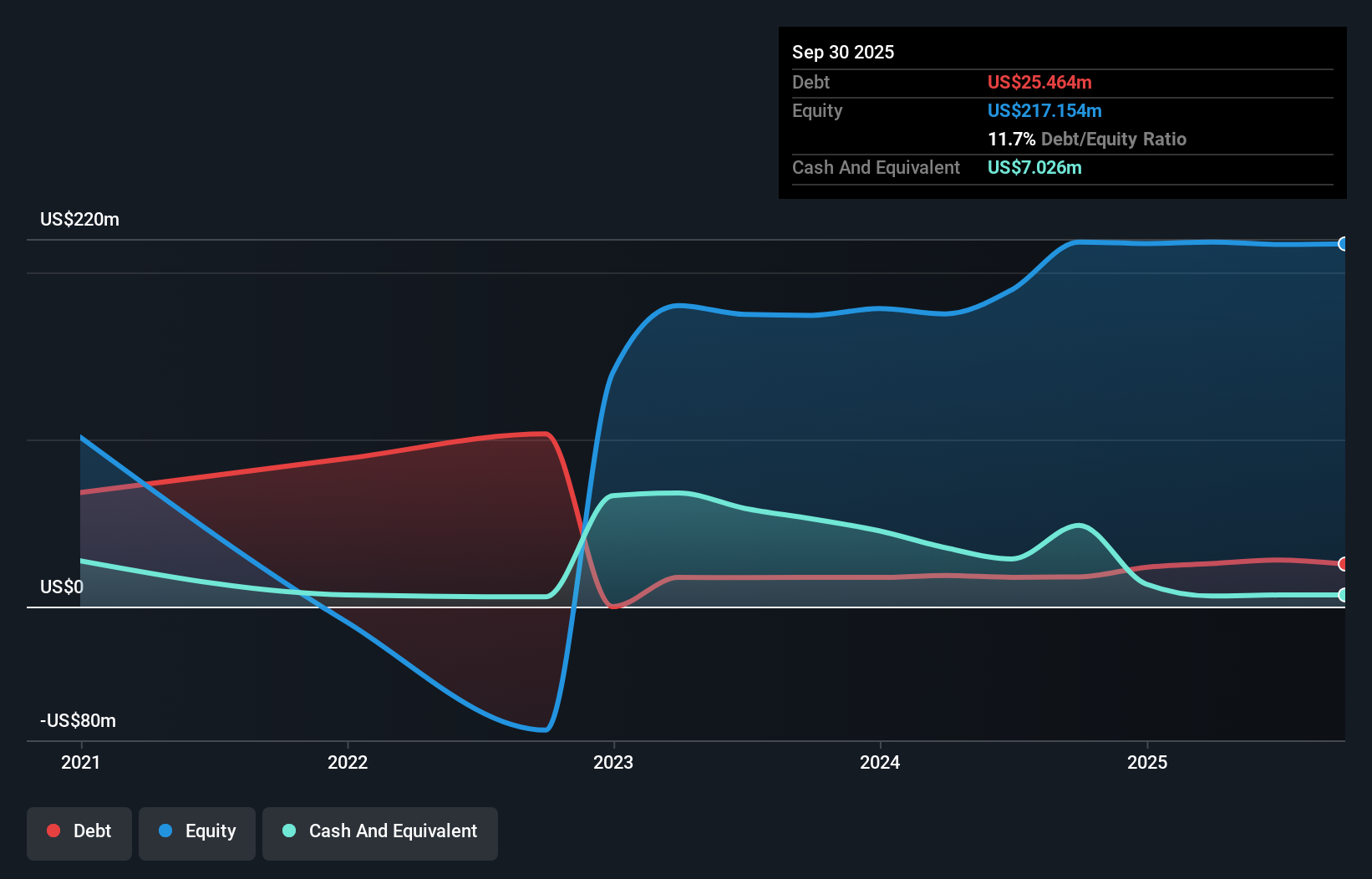Toggle visibility of the Debt series
Image resolution: width=1372 pixels, height=879 pixels.
(79, 833)
